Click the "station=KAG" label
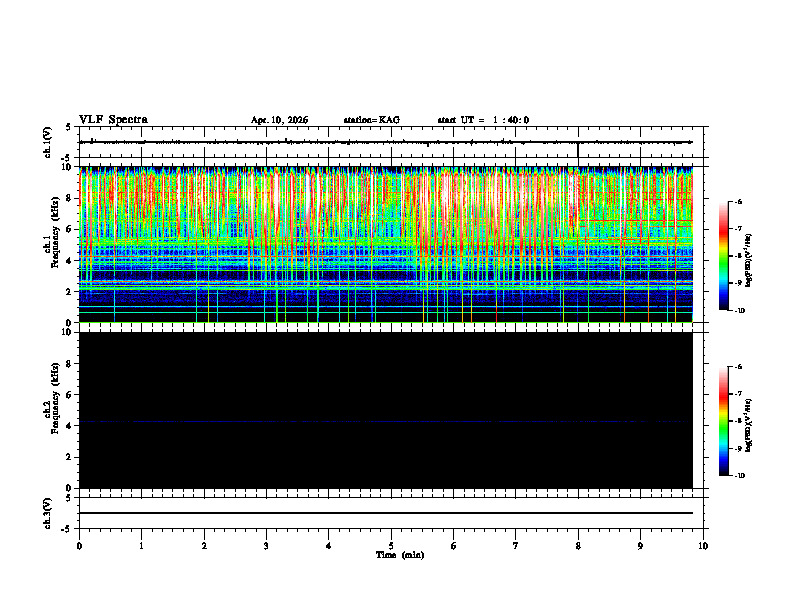This screenshot has width=792, height=612. [x=371, y=120]
